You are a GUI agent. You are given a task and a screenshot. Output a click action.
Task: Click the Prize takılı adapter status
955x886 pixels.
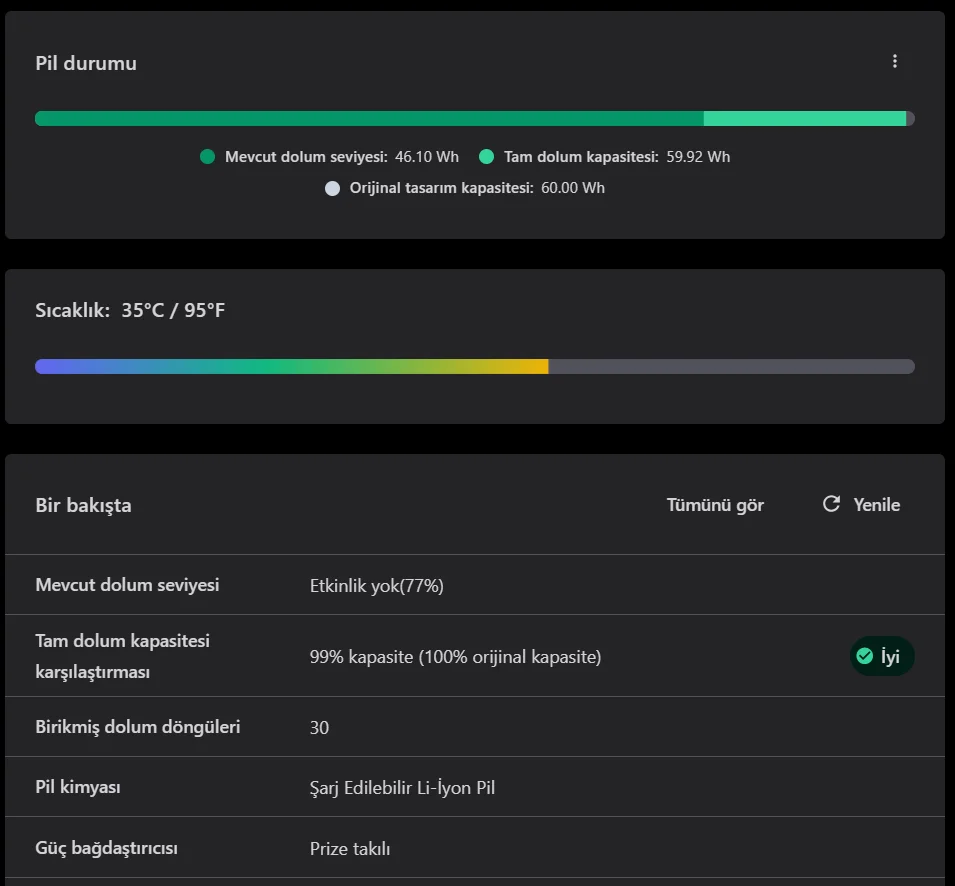(350, 849)
